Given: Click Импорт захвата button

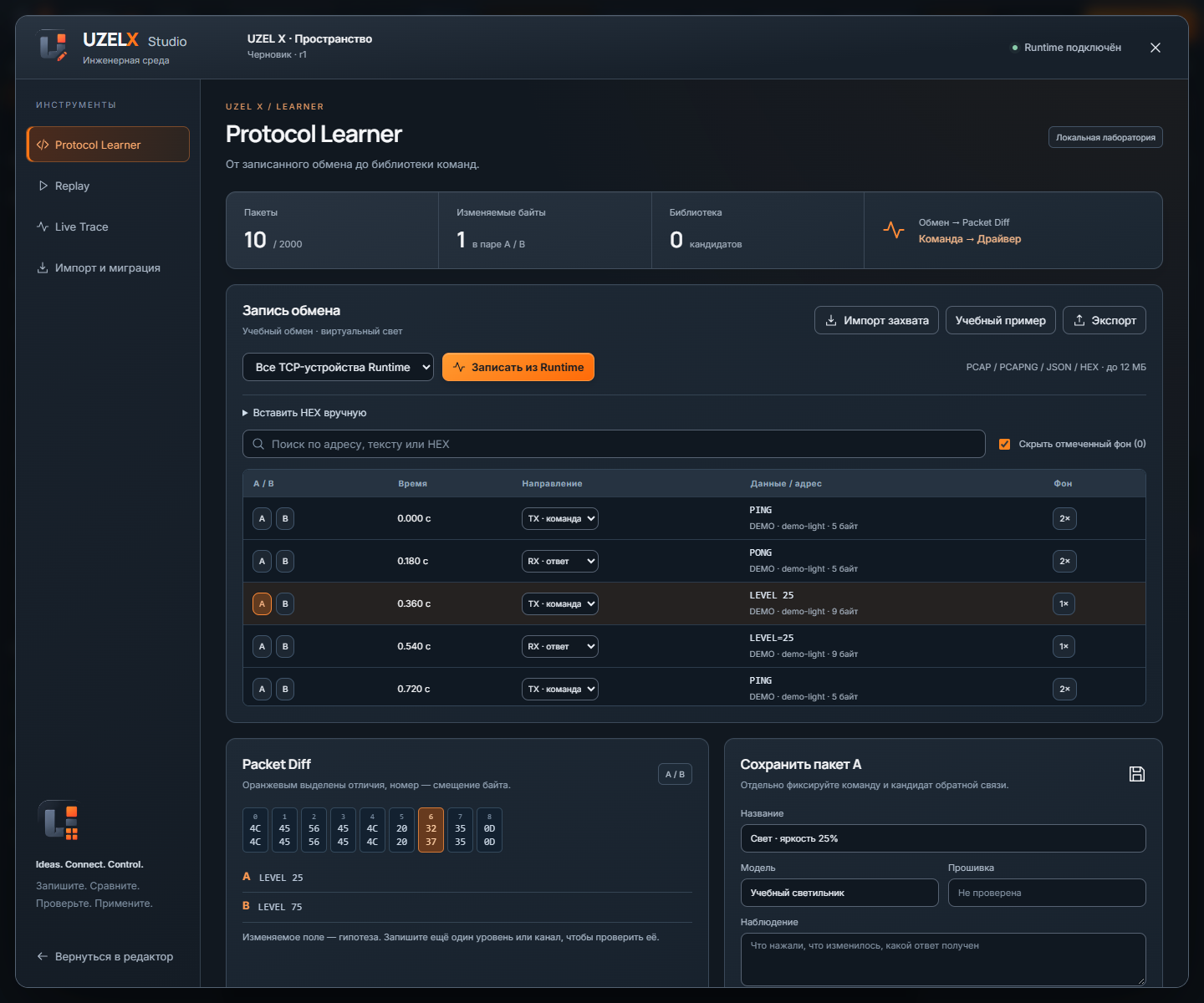Looking at the screenshot, I should point(876,320).
